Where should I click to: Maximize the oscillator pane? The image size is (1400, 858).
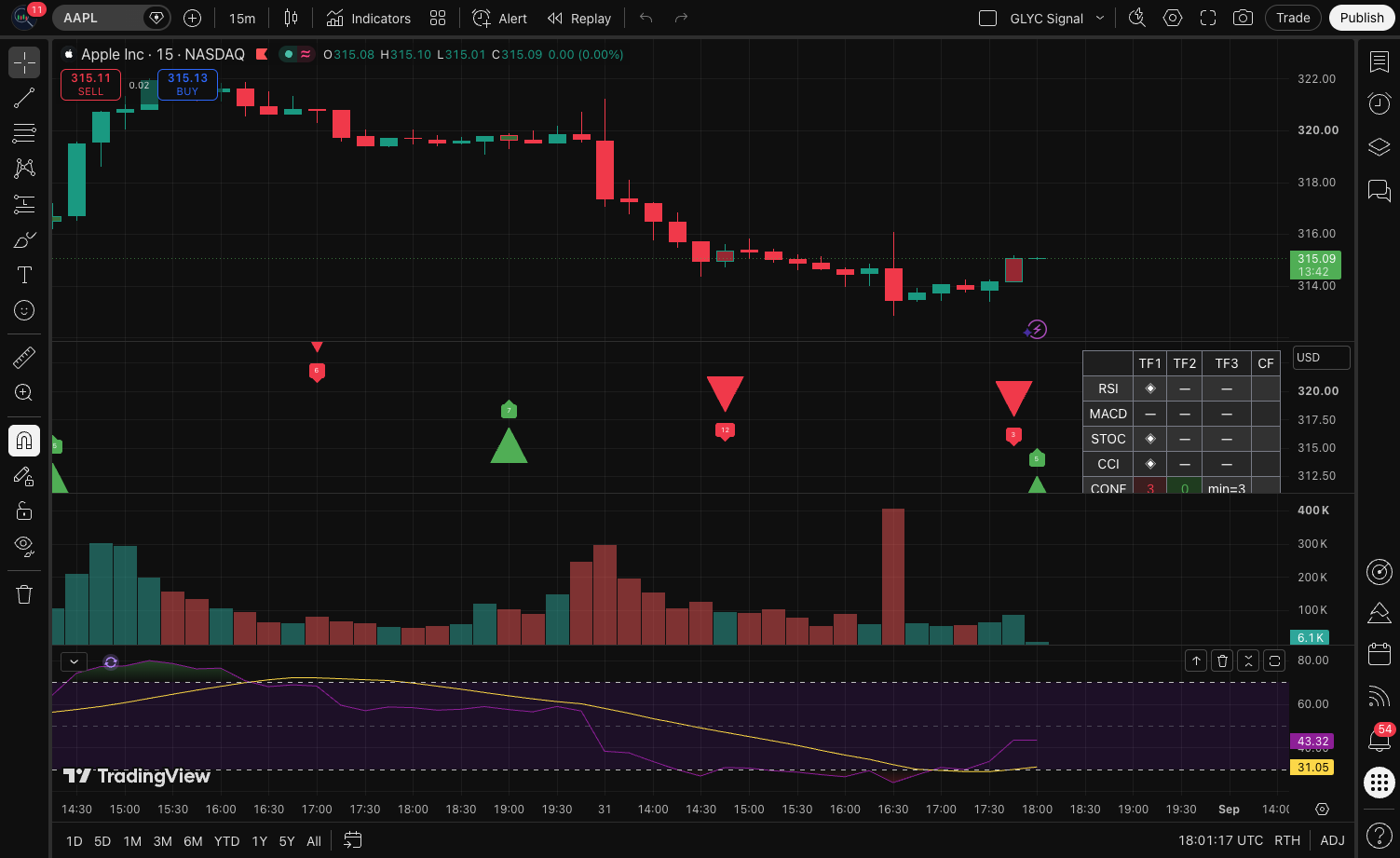tap(1274, 661)
